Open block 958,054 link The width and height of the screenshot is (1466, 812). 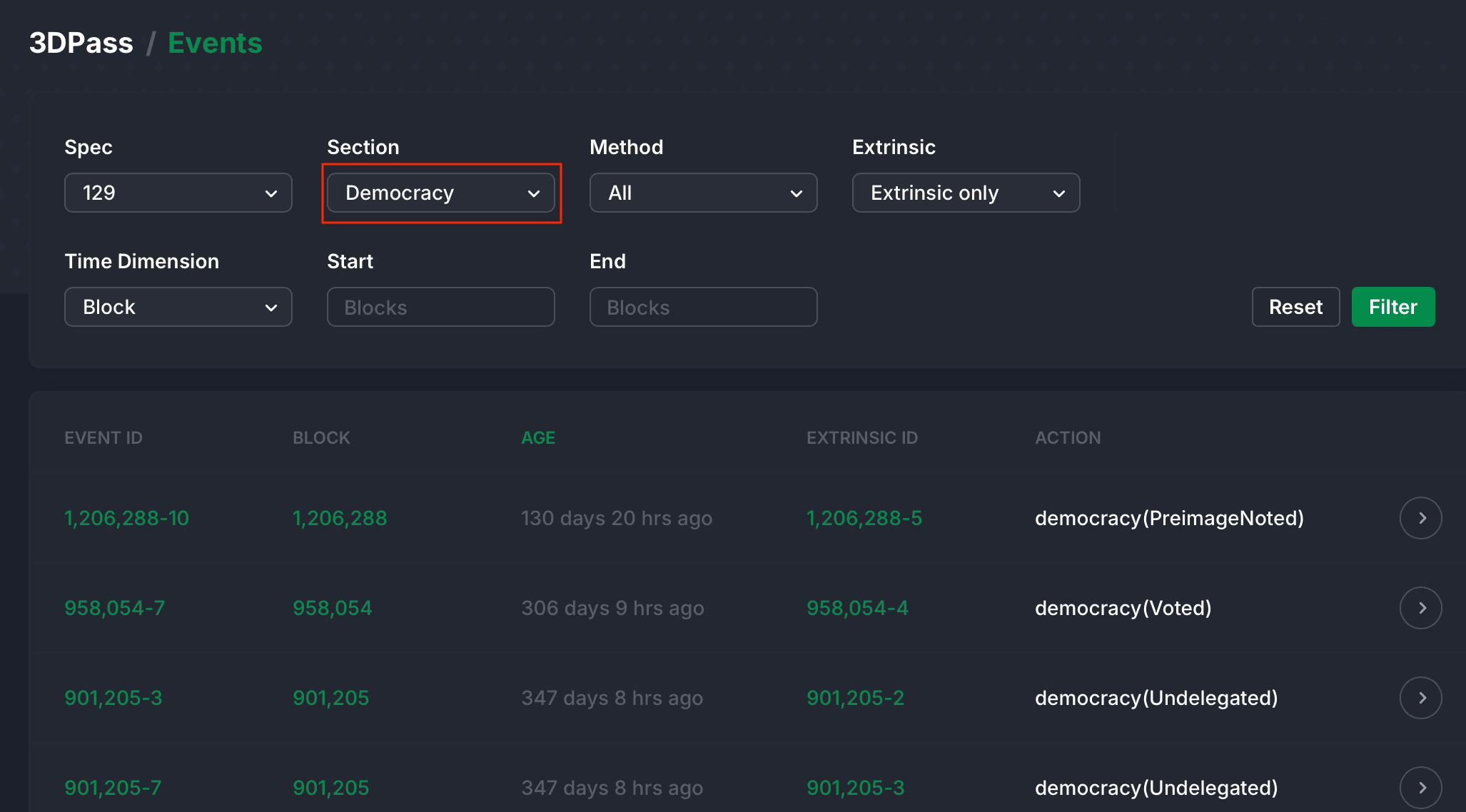[332, 608]
